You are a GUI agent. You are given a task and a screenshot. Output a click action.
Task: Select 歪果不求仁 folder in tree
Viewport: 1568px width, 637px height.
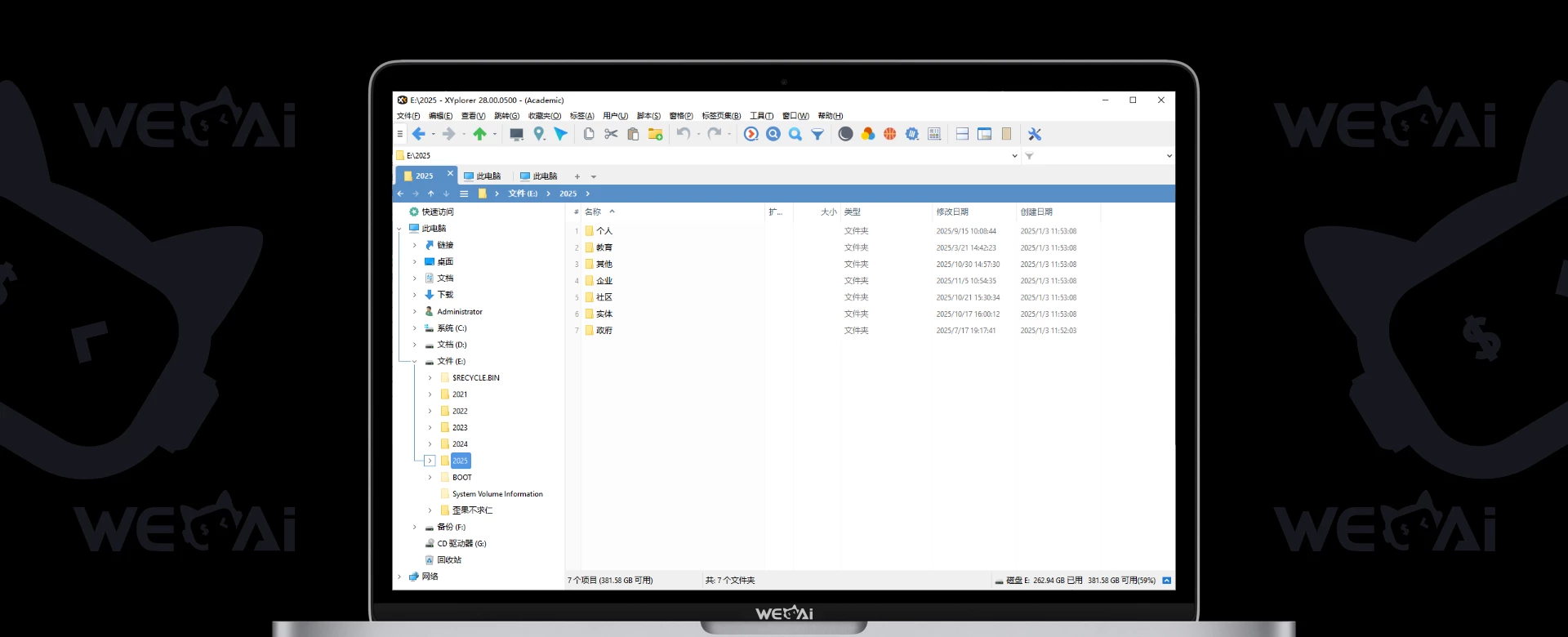[x=473, y=510]
